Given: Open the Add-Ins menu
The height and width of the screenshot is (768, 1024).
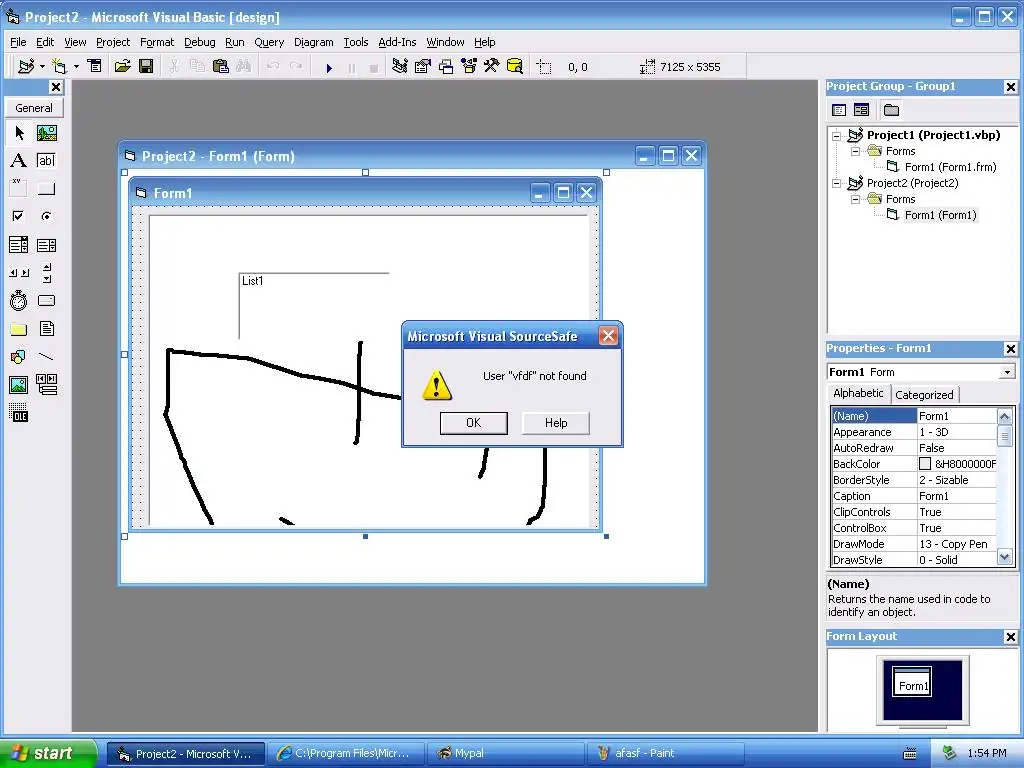Looking at the screenshot, I should point(397,42).
